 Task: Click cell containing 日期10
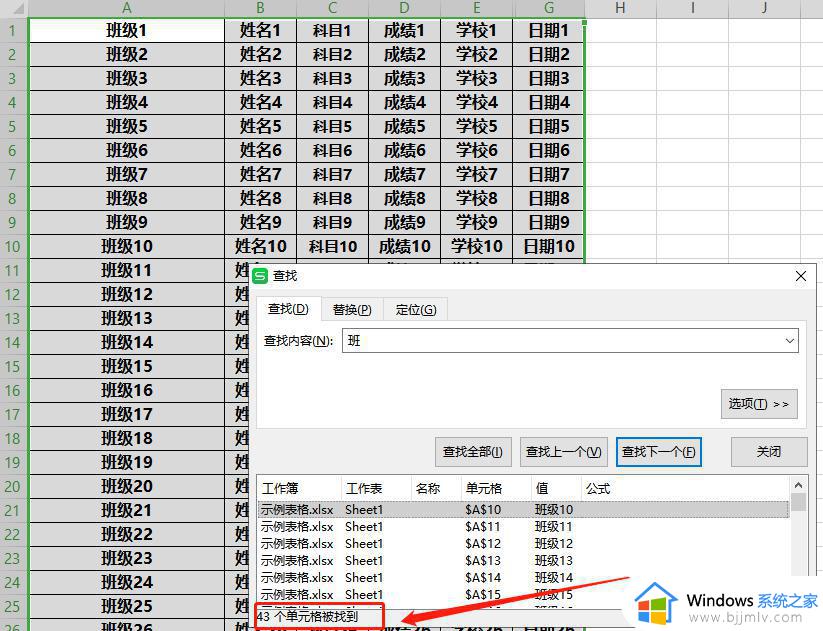coord(548,246)
